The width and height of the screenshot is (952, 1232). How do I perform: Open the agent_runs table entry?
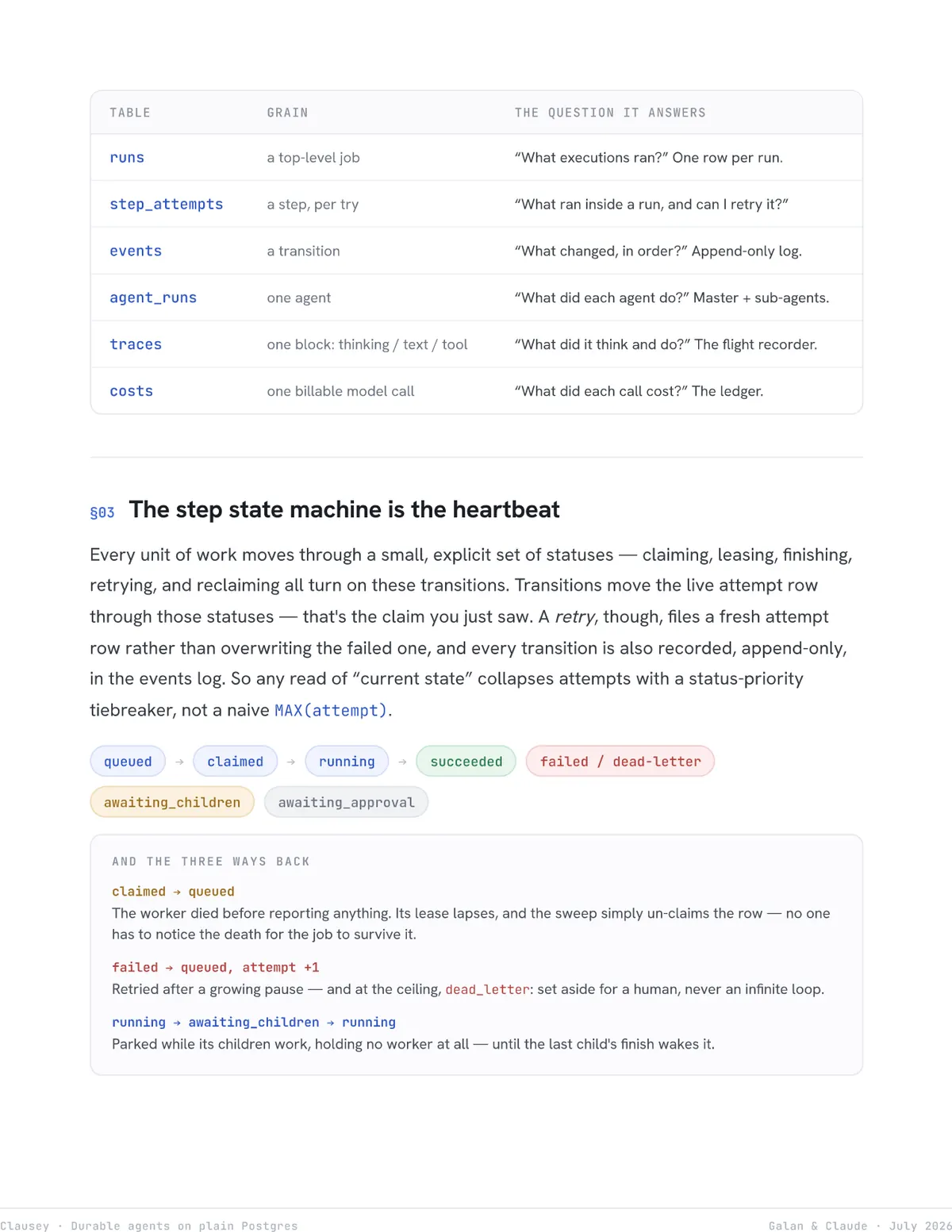tap(153, 298)
